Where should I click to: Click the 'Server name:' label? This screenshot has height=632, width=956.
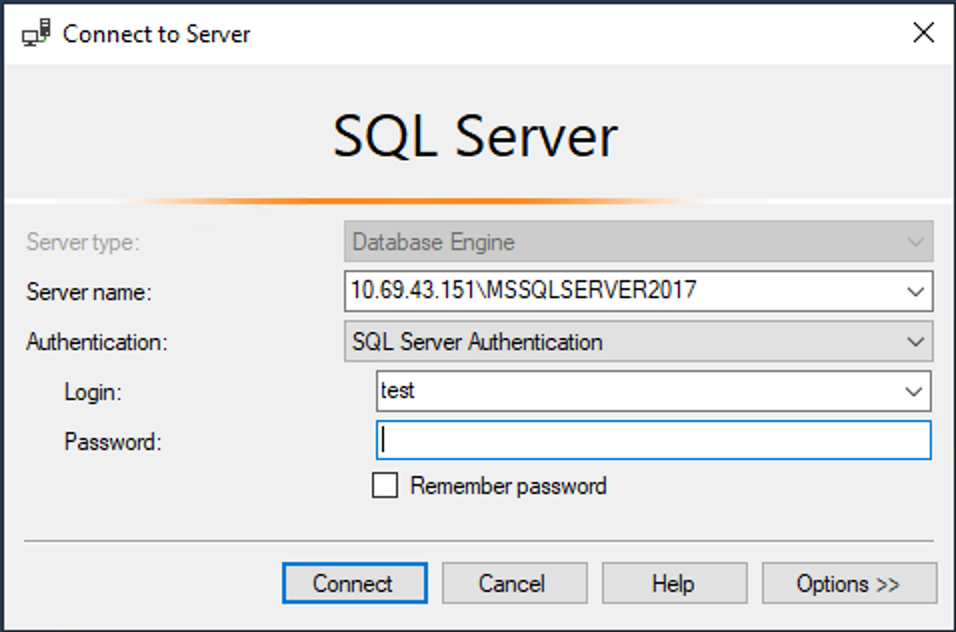89,292
